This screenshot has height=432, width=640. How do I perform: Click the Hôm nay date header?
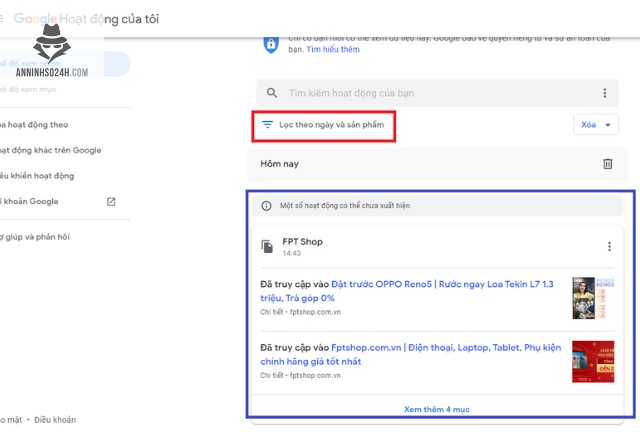(280, 164)
